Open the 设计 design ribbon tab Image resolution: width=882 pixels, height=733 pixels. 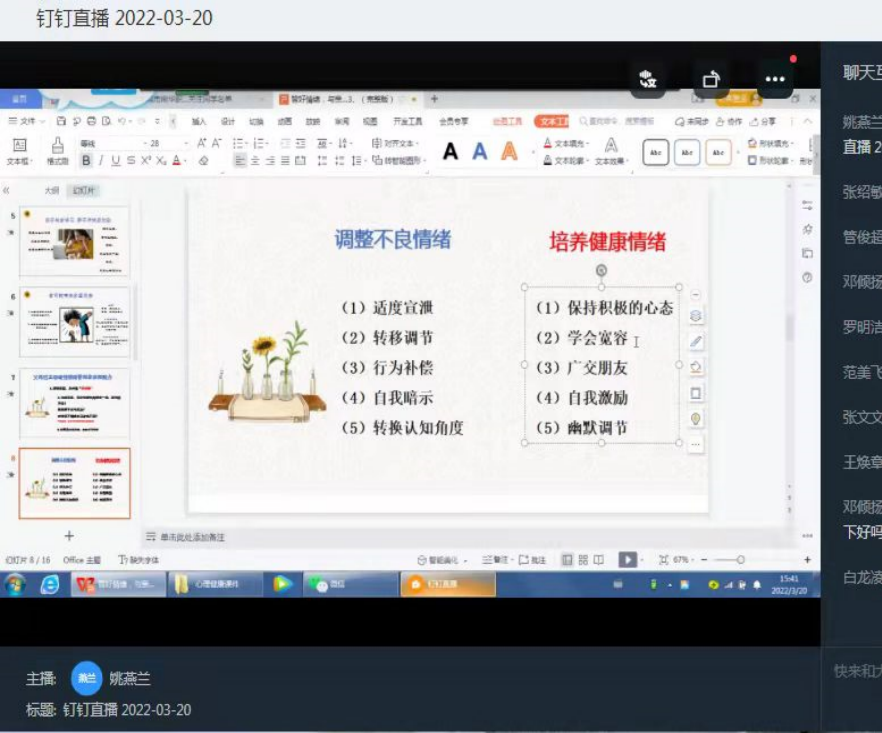click(x=228, y=122)
